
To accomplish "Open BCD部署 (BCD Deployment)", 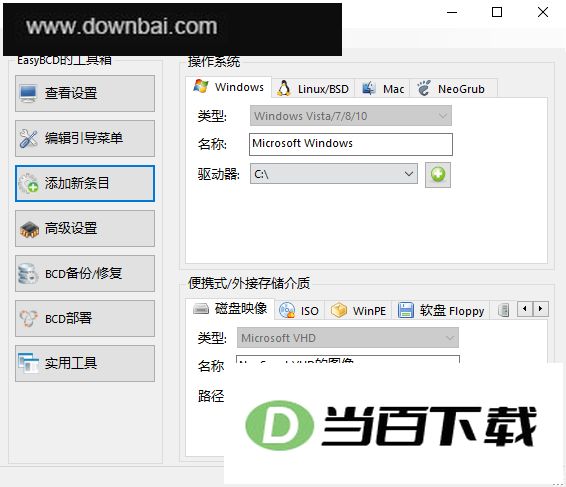I will point(85,318).
